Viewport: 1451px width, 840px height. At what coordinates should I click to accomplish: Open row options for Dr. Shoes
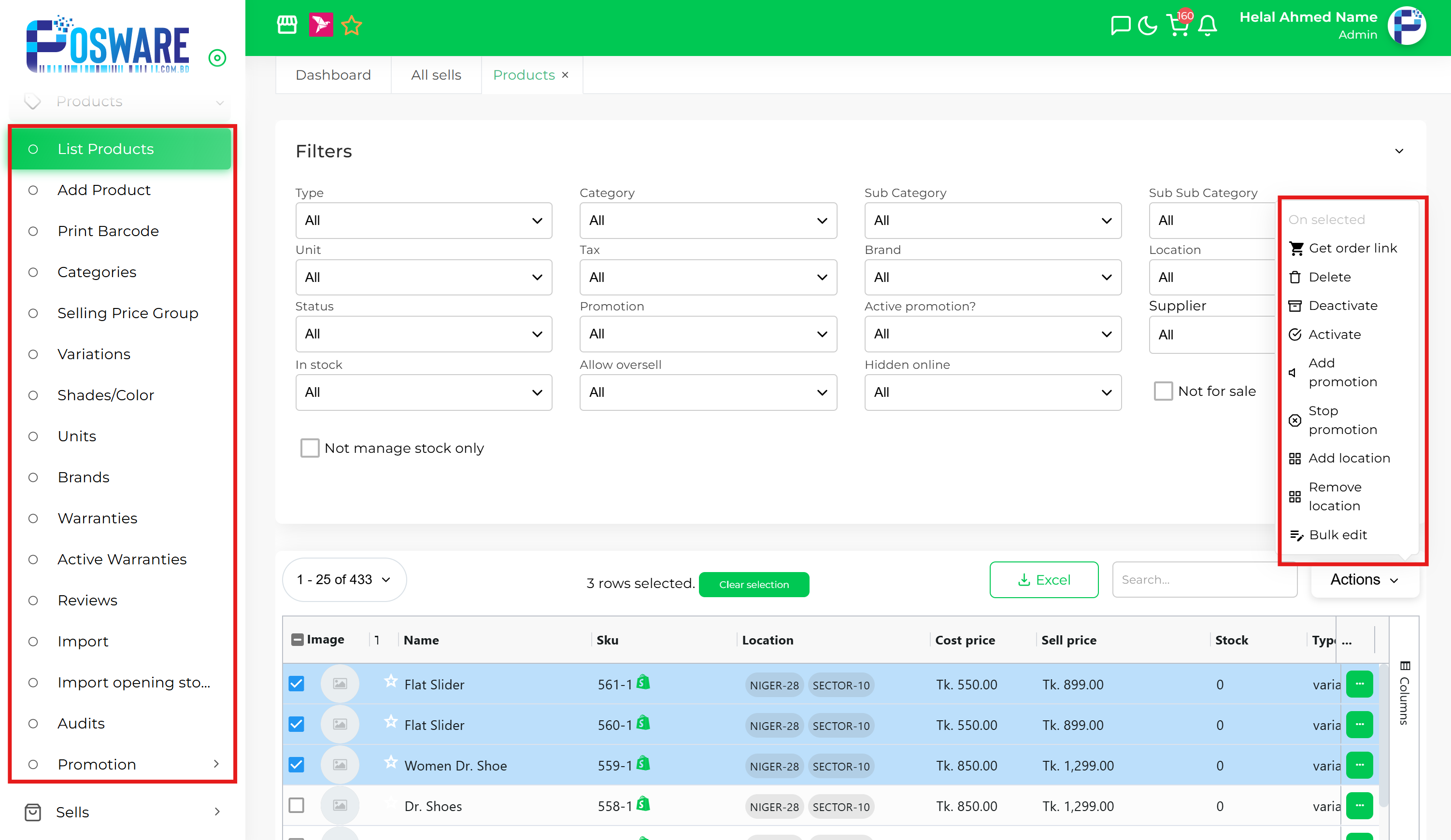(x=1360, y=805)
